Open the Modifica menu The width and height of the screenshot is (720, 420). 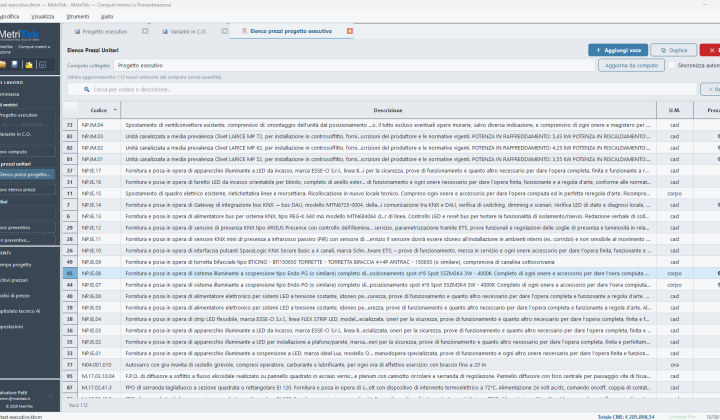(10, 17)
